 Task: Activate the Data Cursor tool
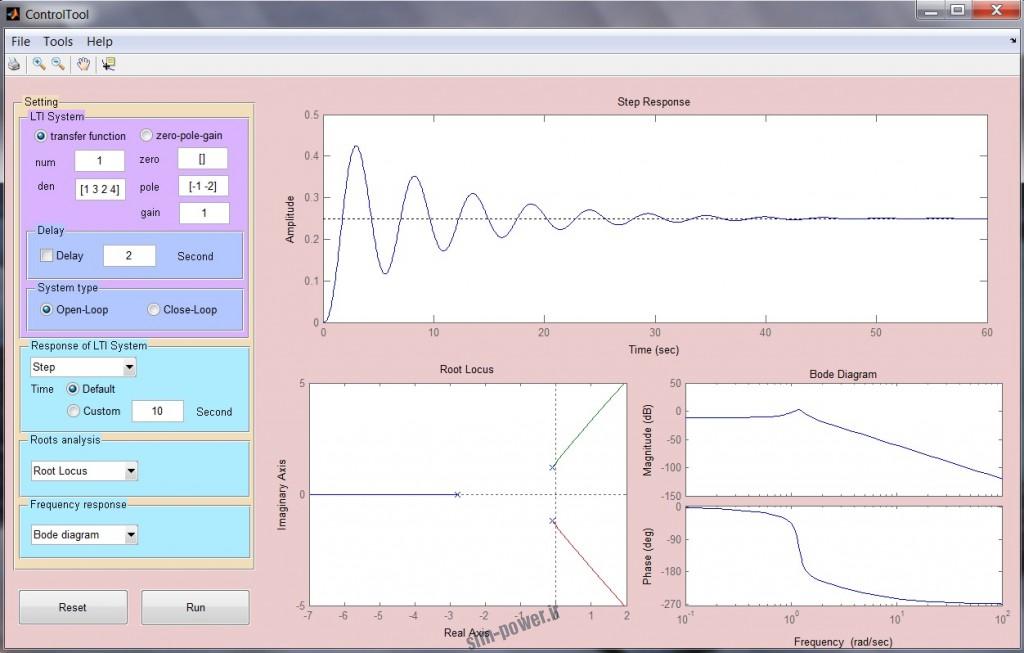click(x=108, y=64)
